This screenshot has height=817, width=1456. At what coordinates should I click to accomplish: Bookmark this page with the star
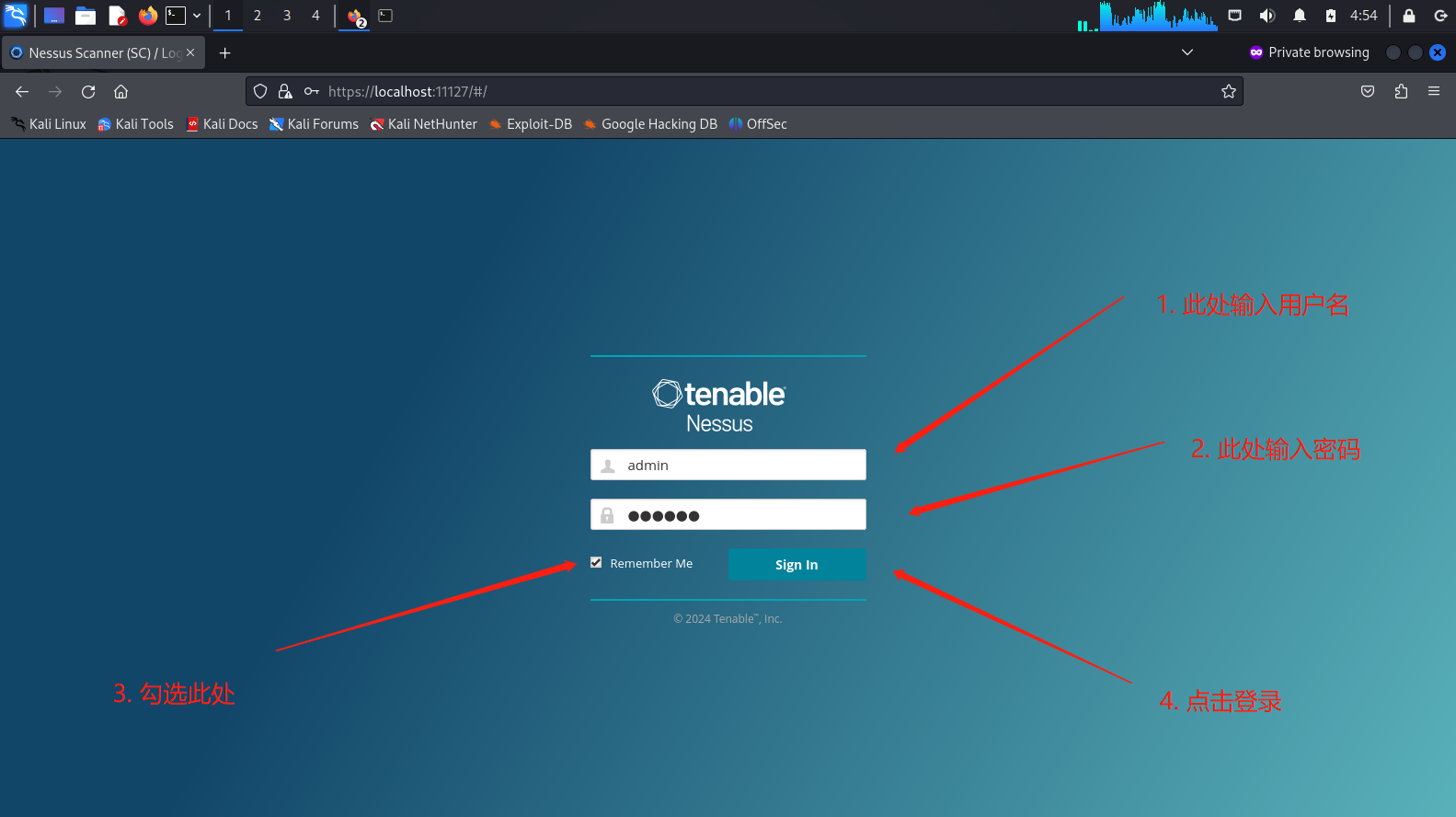(1229, 92)
